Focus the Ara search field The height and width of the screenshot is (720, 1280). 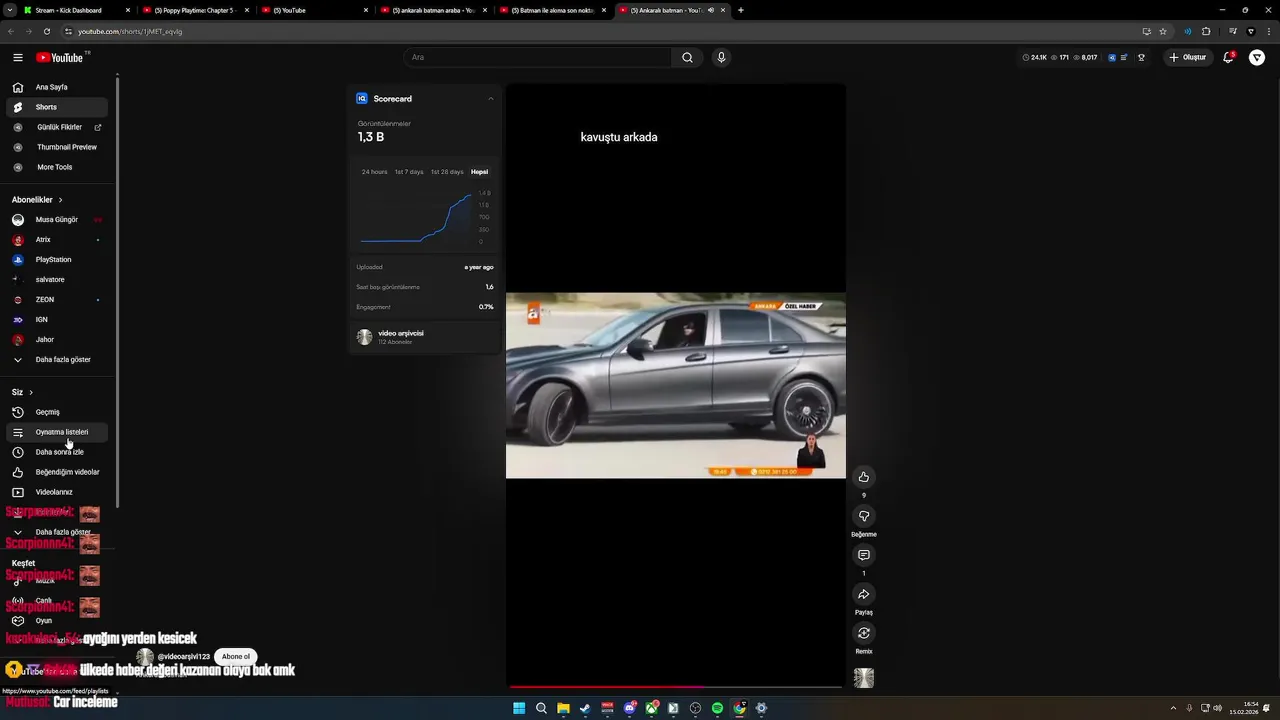(x=538, y=57)
